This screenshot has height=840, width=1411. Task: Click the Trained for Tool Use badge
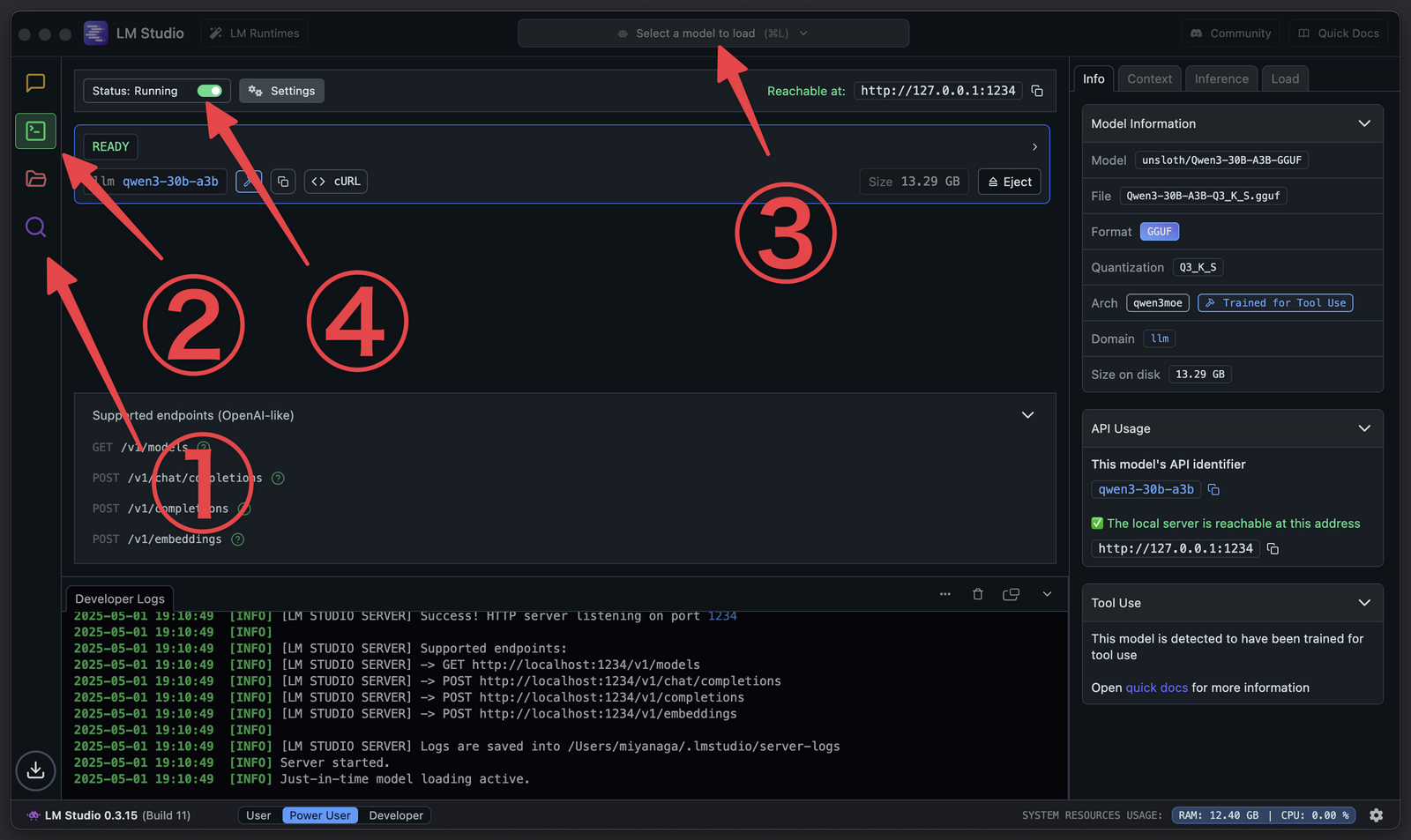tap(1275, 303)
